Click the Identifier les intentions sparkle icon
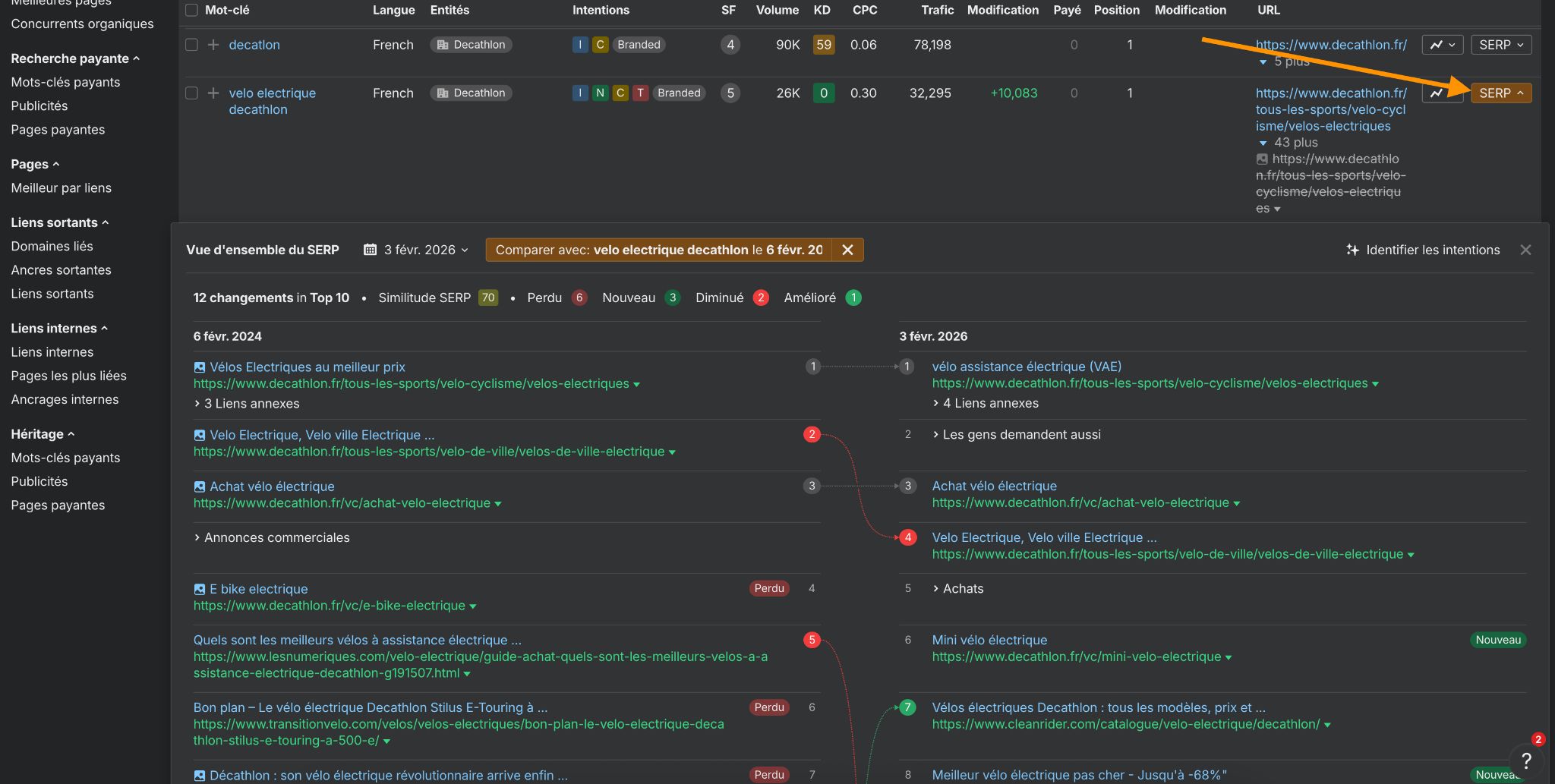Image resolution: width=1555 pixels, height=784 pixels. point(1352,250)
